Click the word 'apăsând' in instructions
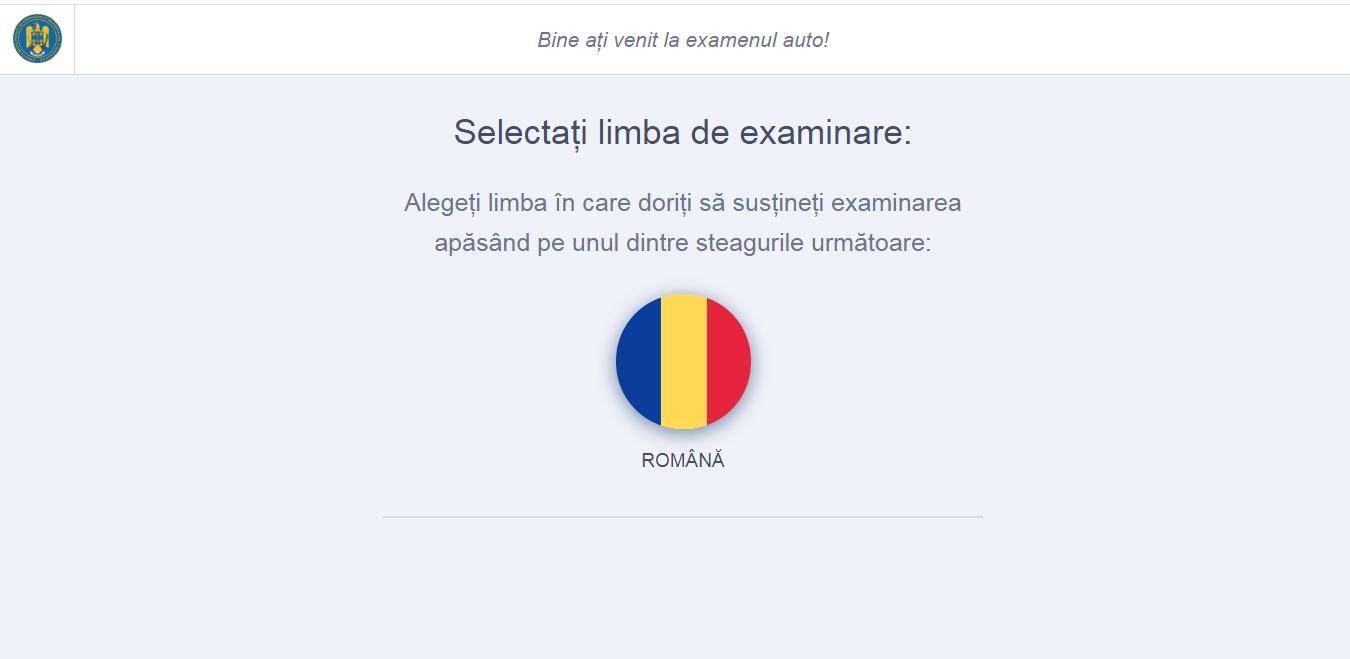The image size is (1350, 659). pos(482,243)
